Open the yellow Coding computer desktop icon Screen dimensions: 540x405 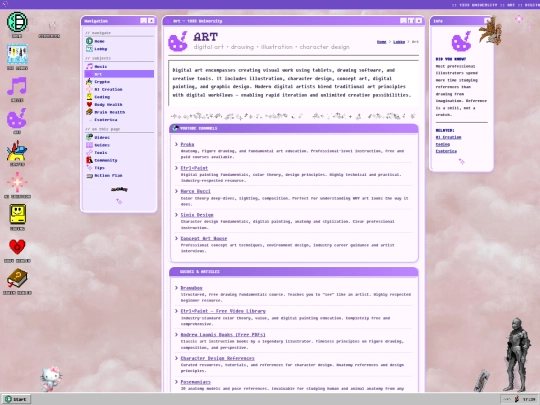[17, 214]
